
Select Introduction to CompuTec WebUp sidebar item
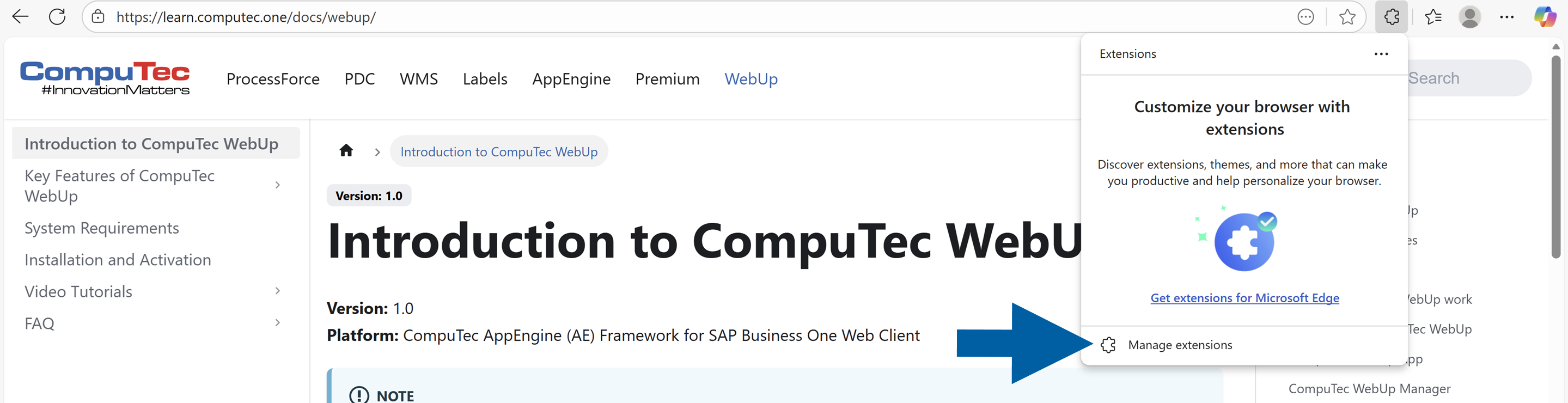(156, 144)
